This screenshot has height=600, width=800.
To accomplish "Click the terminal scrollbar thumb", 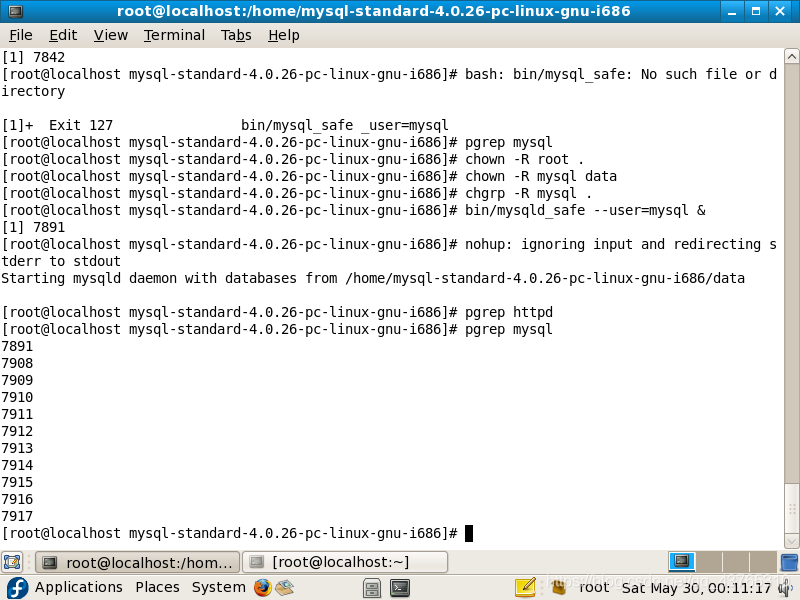I will [791, 508].
